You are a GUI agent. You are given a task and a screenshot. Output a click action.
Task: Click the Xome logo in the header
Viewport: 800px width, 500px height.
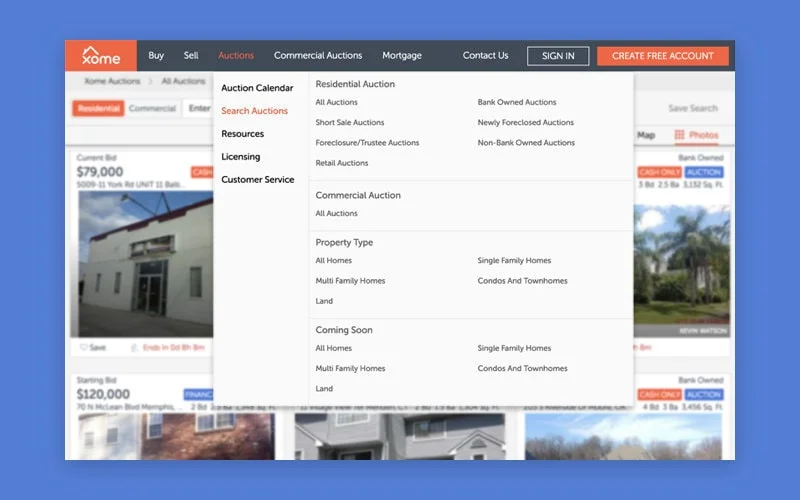click(100, 55)
